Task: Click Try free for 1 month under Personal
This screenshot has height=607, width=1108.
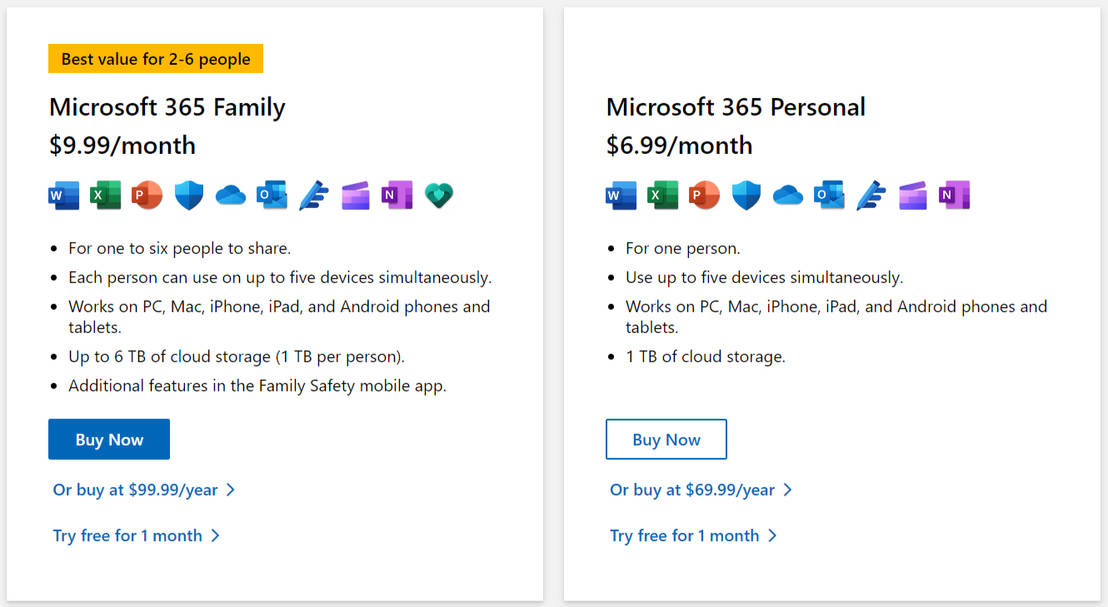Action: coord(685,535)
